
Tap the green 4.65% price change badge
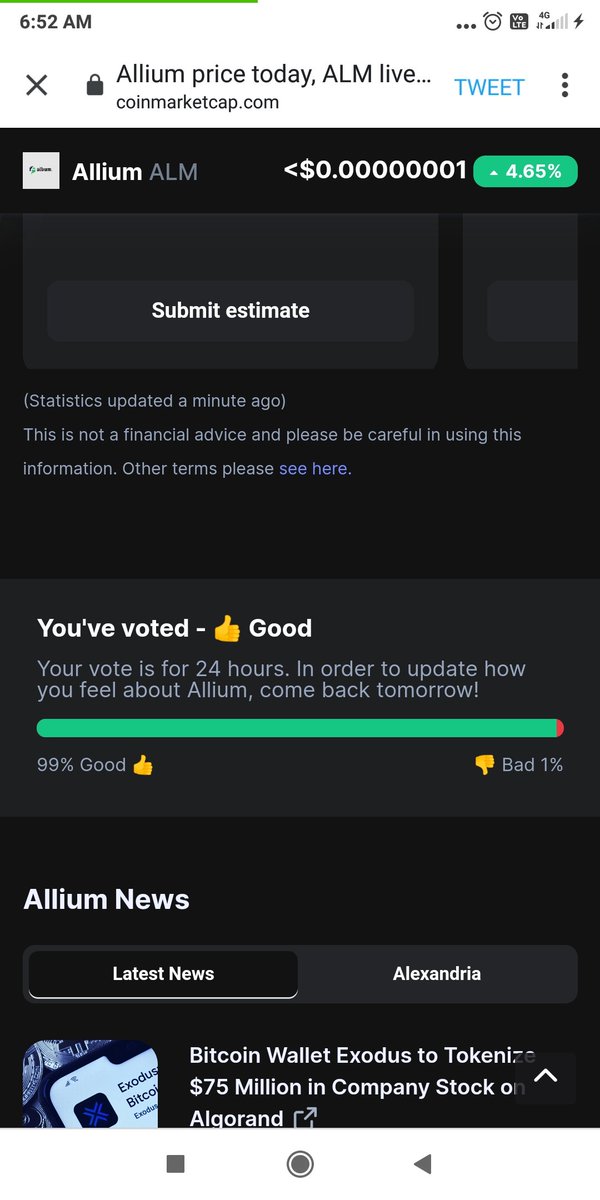click(x=524, y=171)
